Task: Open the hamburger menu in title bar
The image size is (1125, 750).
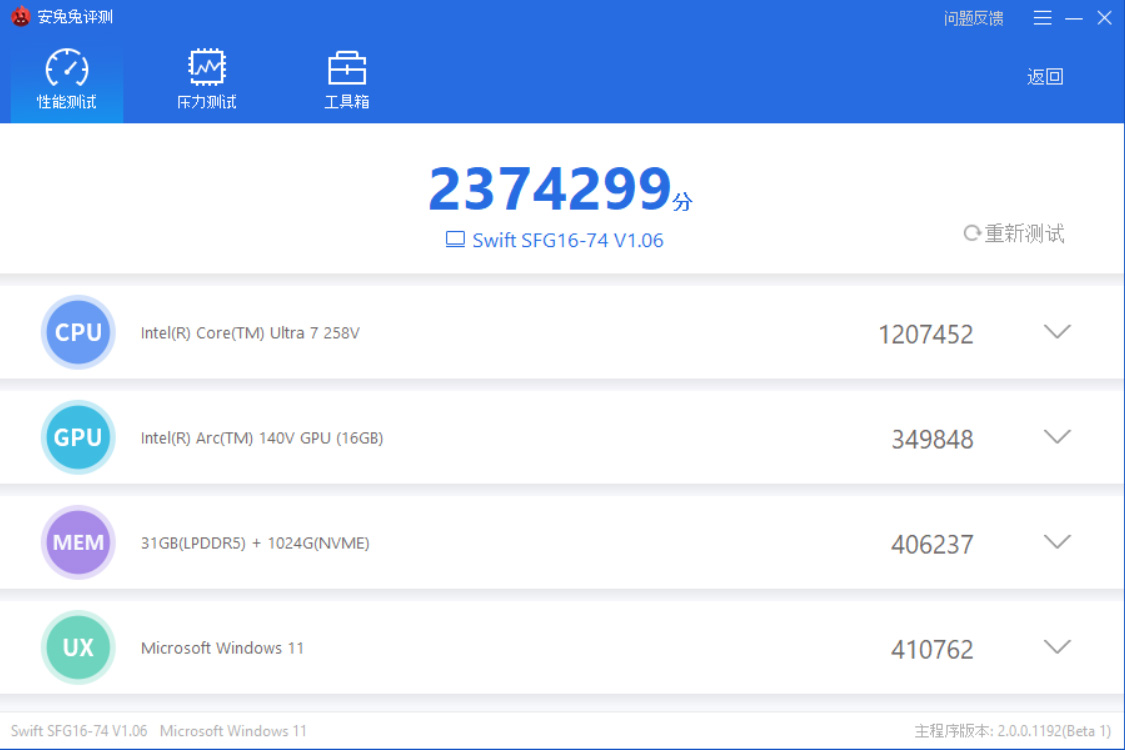Action: click(x=1042, y=18)
